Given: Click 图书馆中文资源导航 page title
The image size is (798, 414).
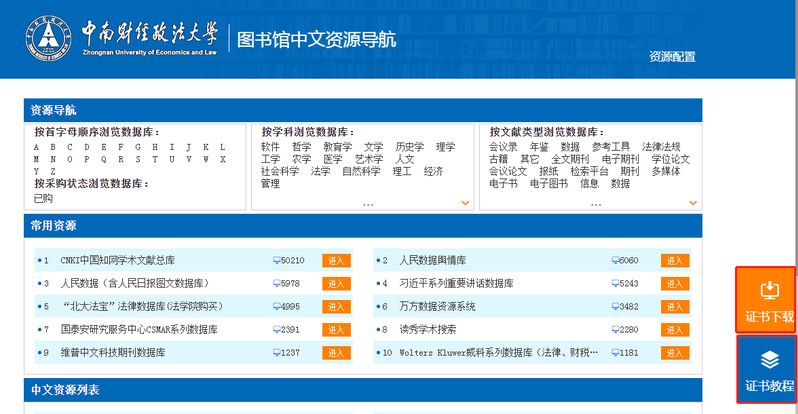Looking at the screenshot, I should 316,39.
